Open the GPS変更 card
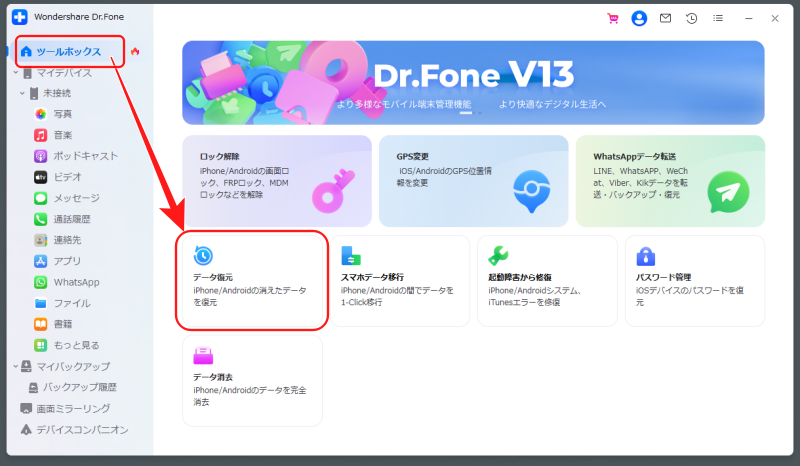The height and width of the screenshot is (466, 800). pyautogui.click(x=473, y=181)
